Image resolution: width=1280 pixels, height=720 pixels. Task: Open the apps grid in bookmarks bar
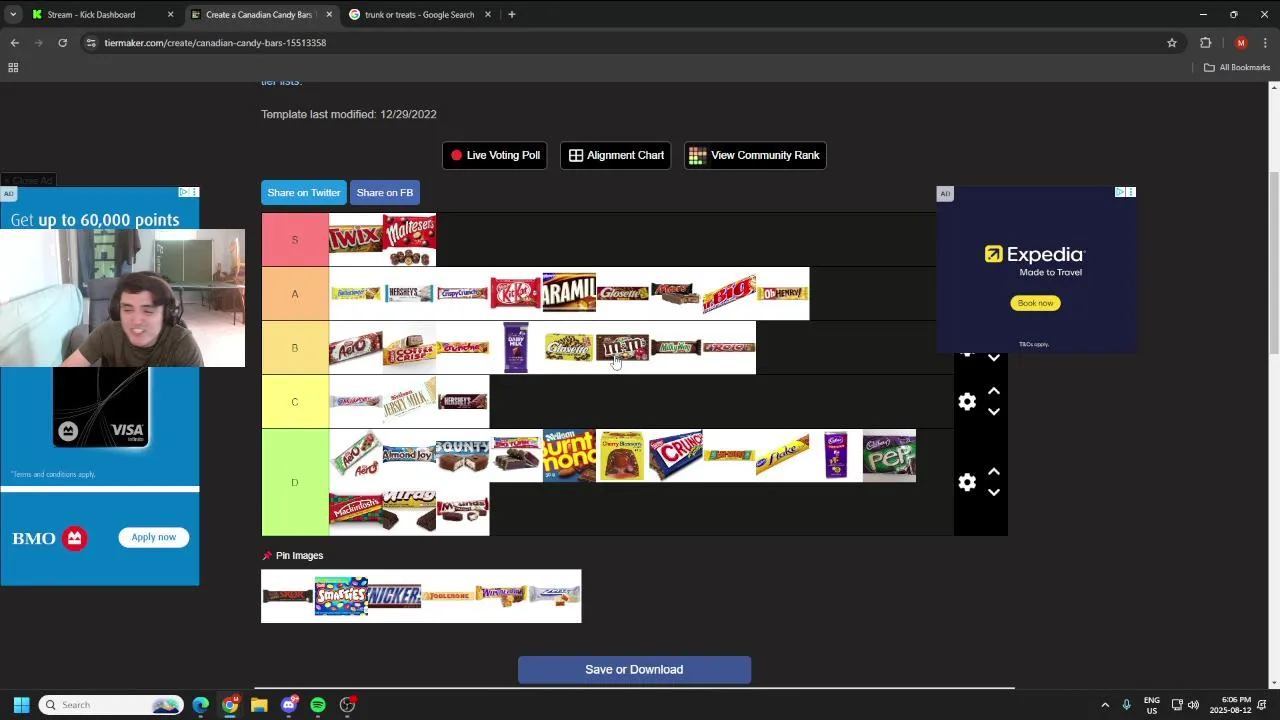[13, 67]
